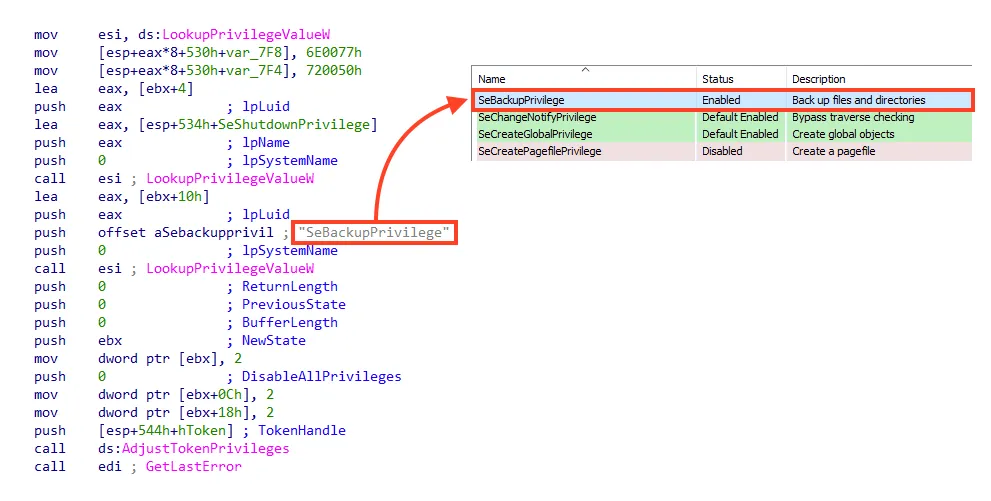991x501 pixels.
Task: Click ds:AdjustTokenPrivileges call target
Action: coord(194,449)
